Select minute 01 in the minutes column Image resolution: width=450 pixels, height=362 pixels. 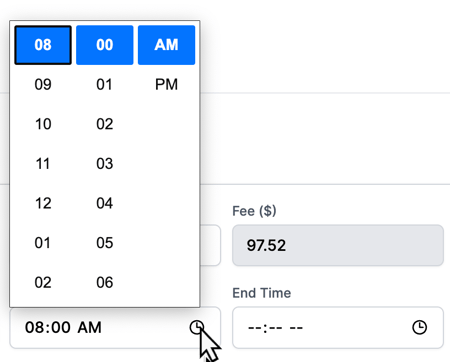point(105,84)
